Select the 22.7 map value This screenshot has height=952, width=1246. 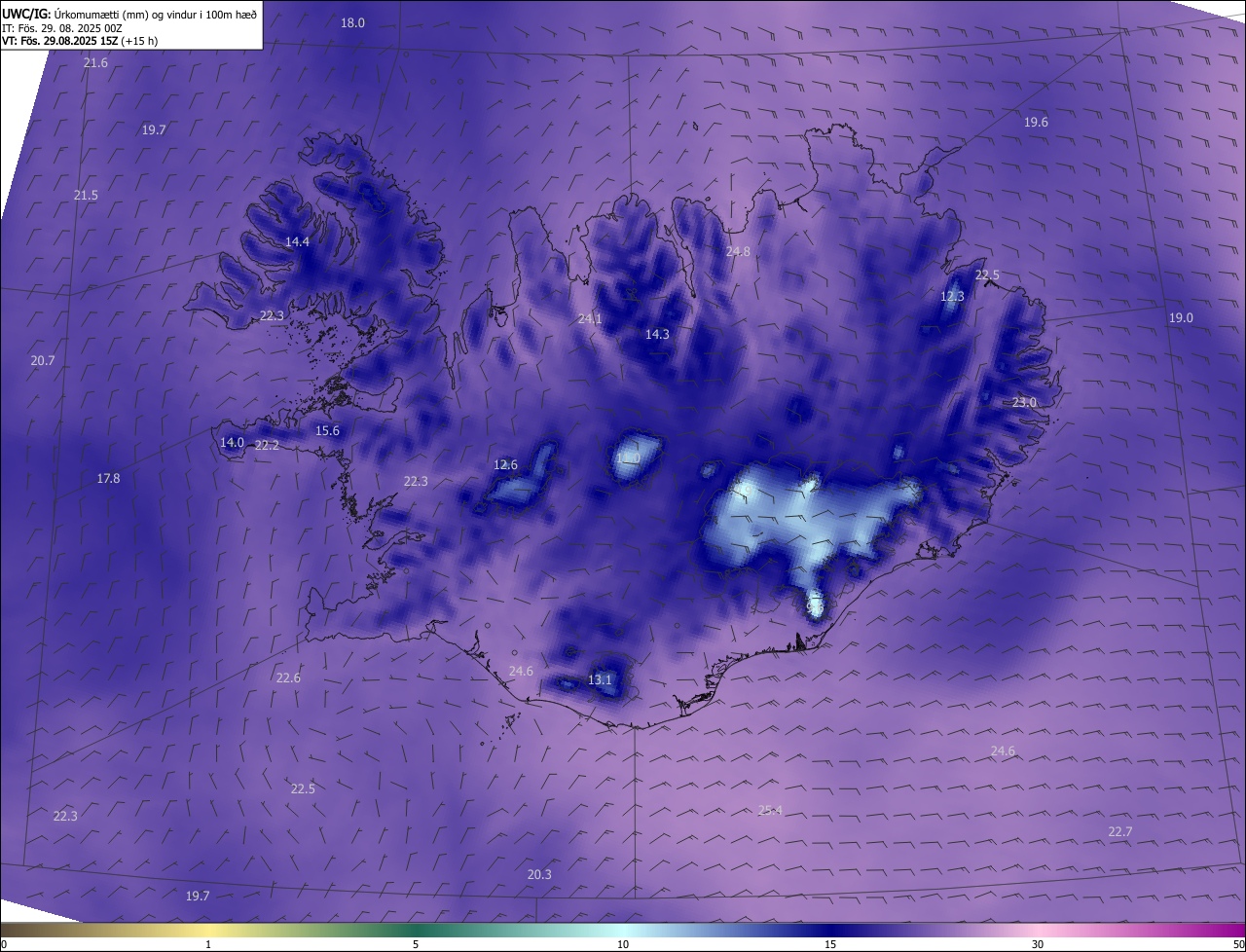1120,830
